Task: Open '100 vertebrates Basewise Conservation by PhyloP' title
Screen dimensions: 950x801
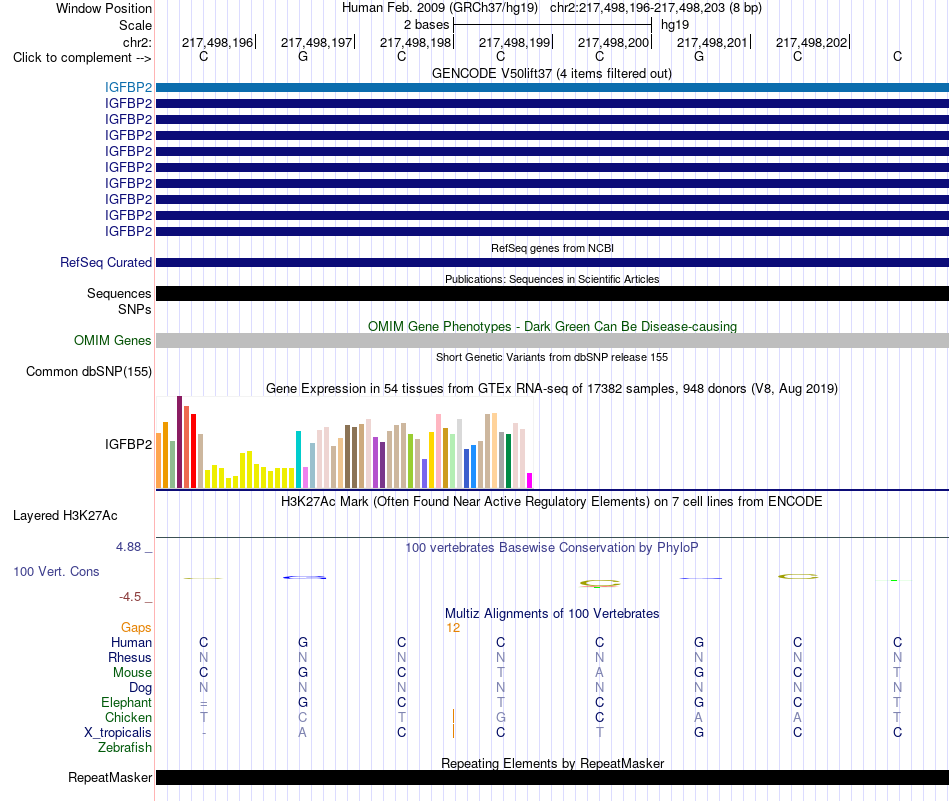Action: point(552,548)
